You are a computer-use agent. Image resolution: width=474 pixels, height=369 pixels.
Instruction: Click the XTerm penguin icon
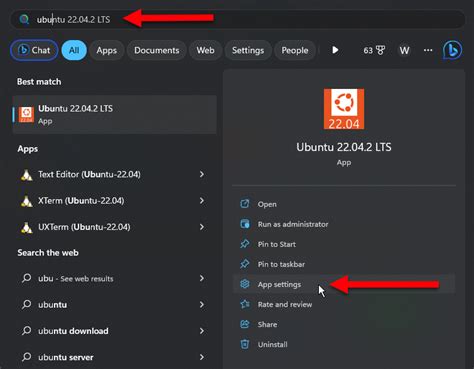tap(26, 201)
